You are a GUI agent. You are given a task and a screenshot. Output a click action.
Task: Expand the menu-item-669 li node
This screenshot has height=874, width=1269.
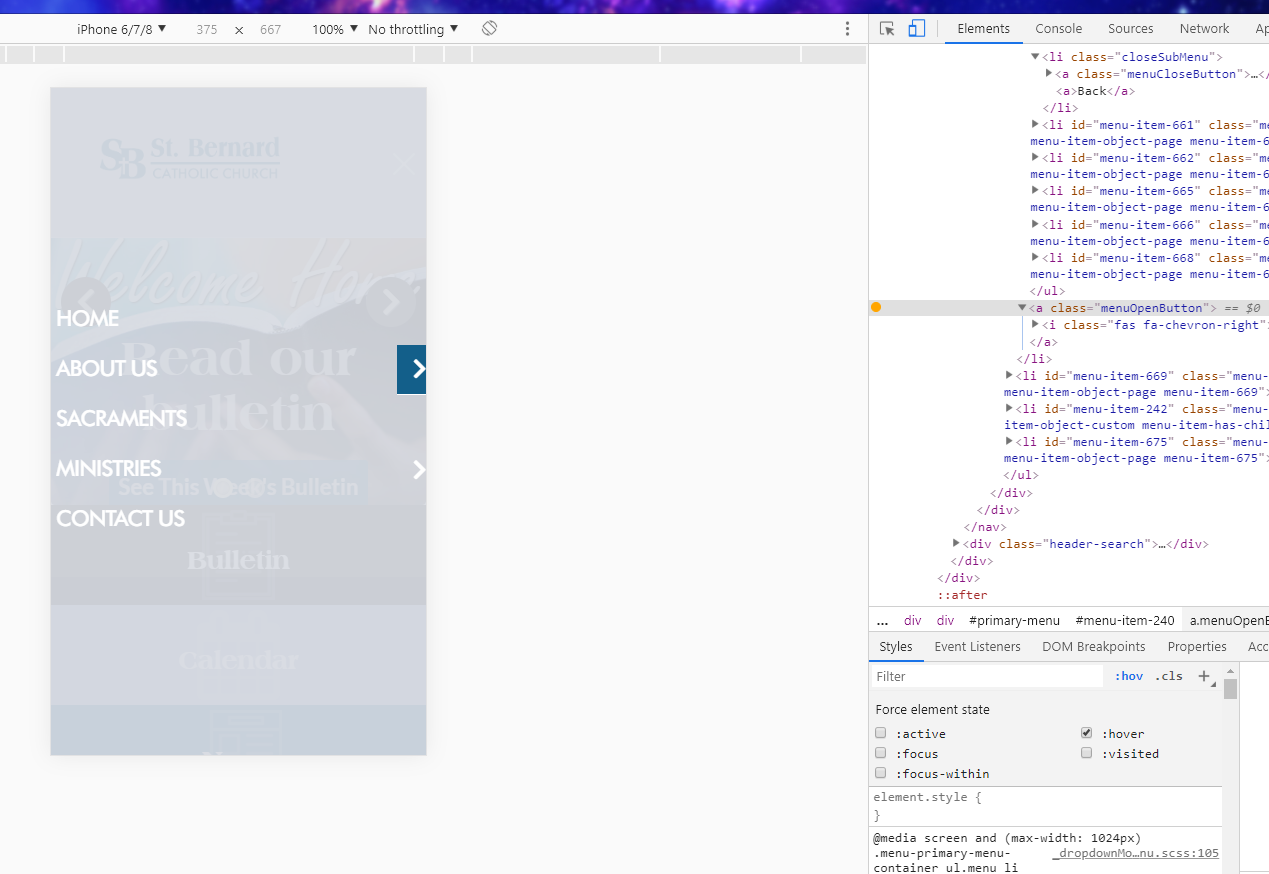click(x=1009, y=375)
